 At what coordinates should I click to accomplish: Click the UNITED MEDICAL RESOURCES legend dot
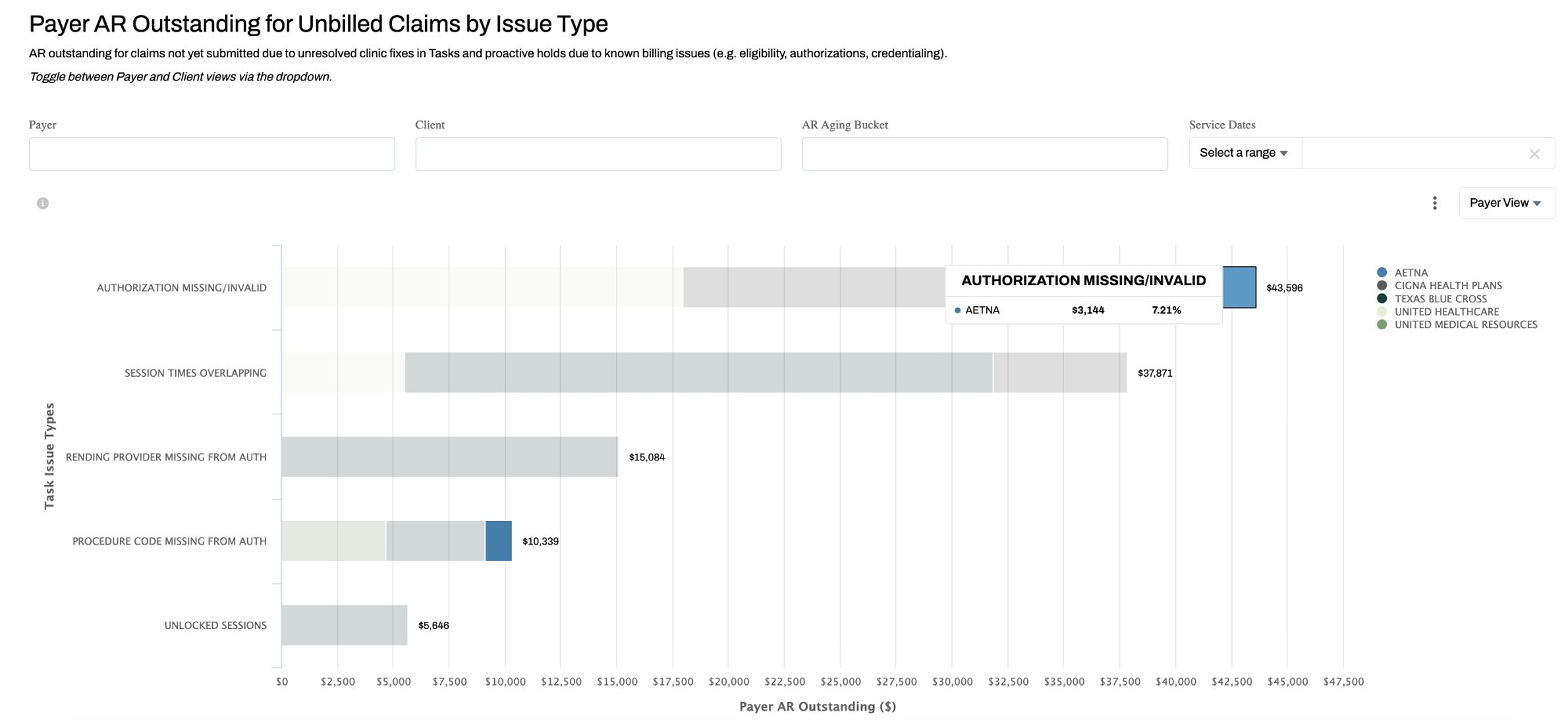(1379, 324)
